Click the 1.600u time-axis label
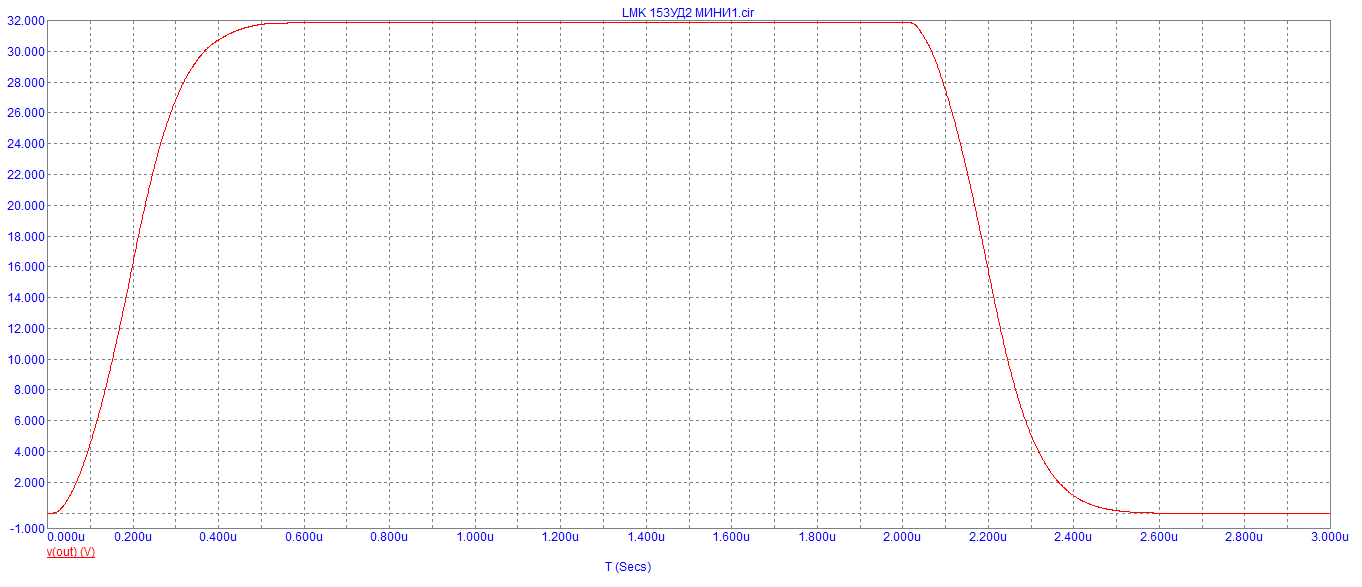Viewport: 1362px width, 587px height. pyautogui.click(x=731, y=538)
